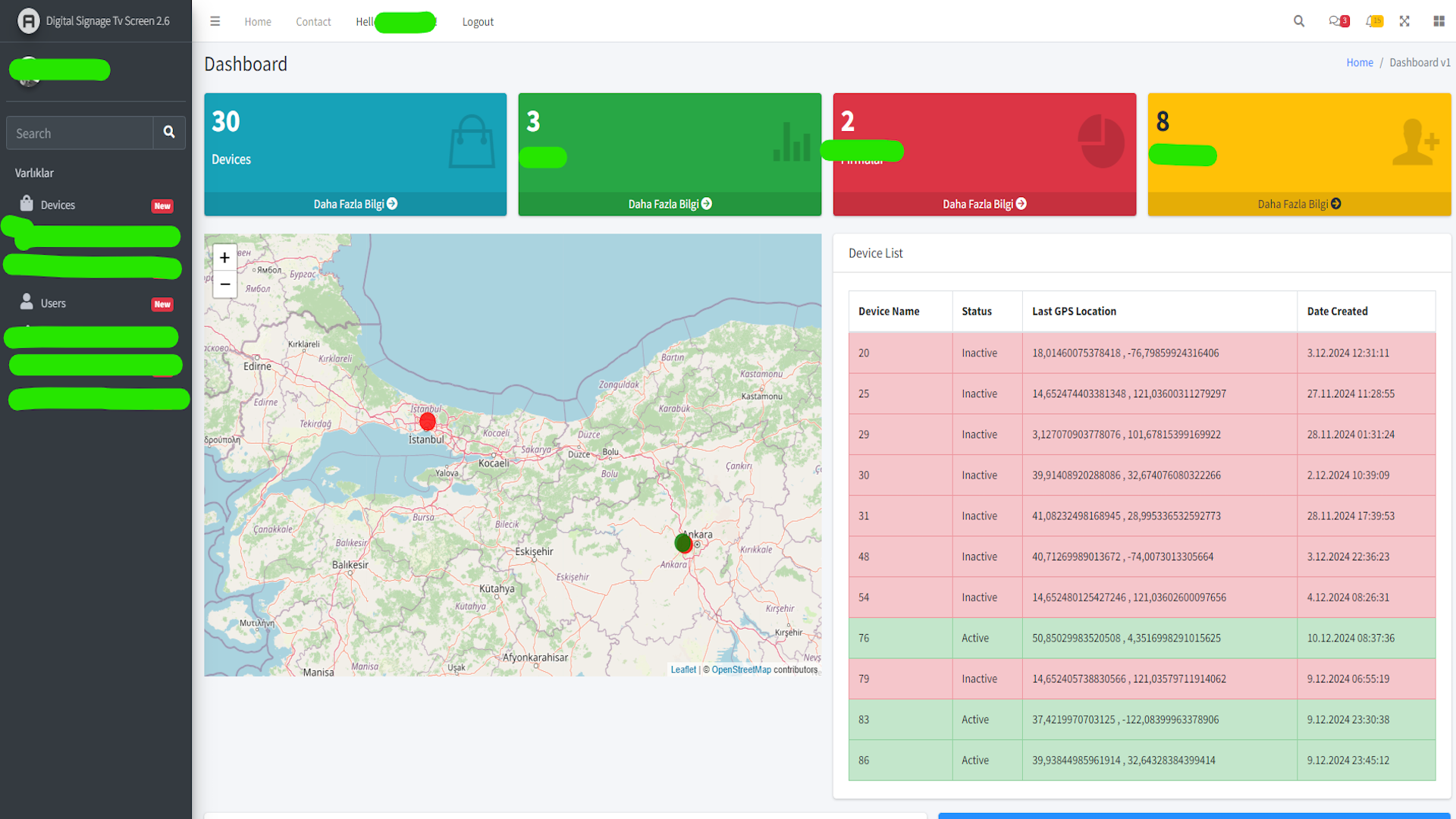This screenshot has width=1456, height=819.
Task: Open the grid layout icon at top right
Action: (x=1439, y=21)
